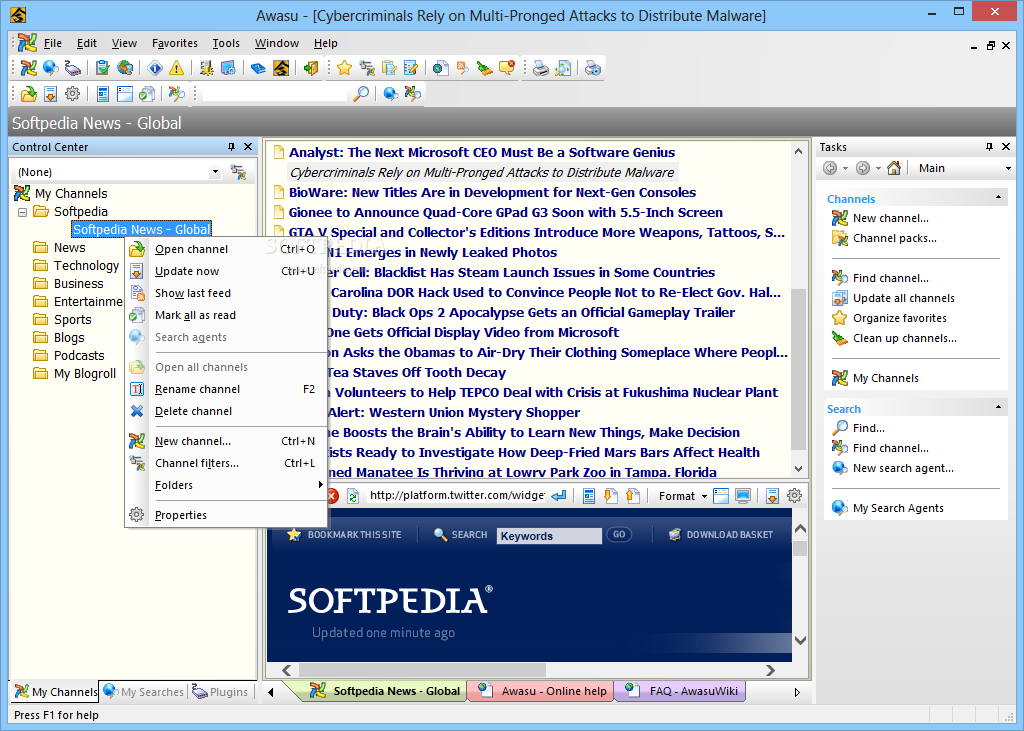Click the home icon in the Tasks pane
Image resolution: width=1024 pixels, height=731 pixels.
(894, 169)
